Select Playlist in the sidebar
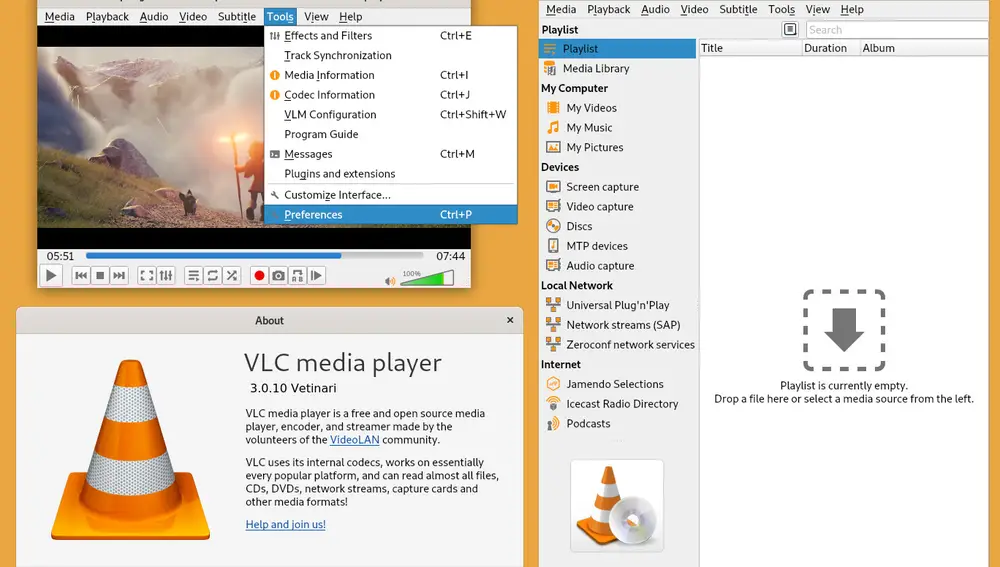Screen dimensions: 1000x567 (x=617, y=48)
